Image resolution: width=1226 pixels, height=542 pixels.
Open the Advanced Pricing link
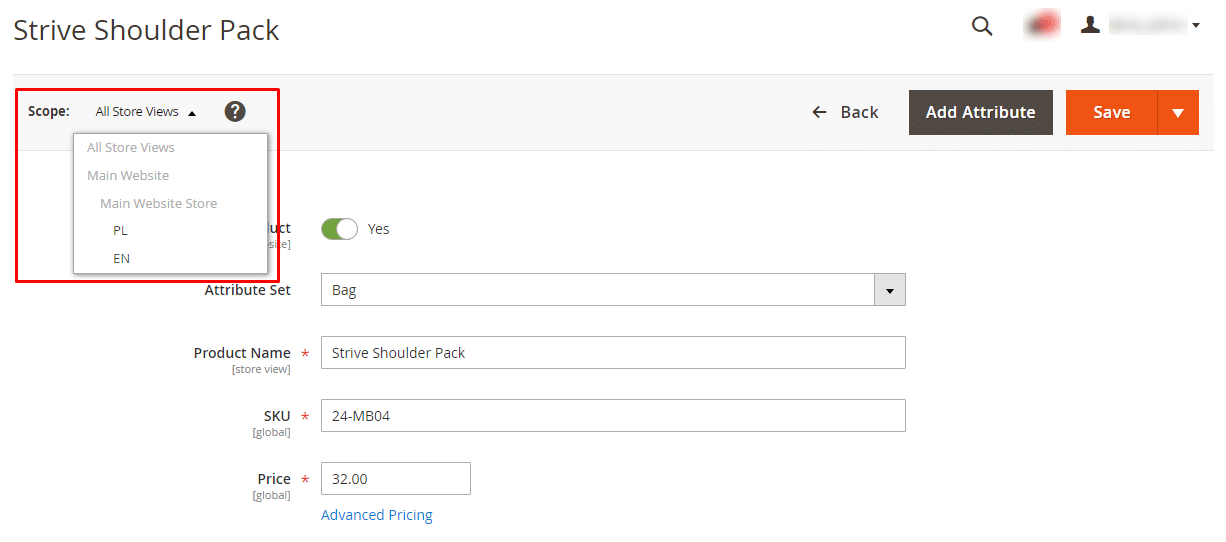pos(377,515)
